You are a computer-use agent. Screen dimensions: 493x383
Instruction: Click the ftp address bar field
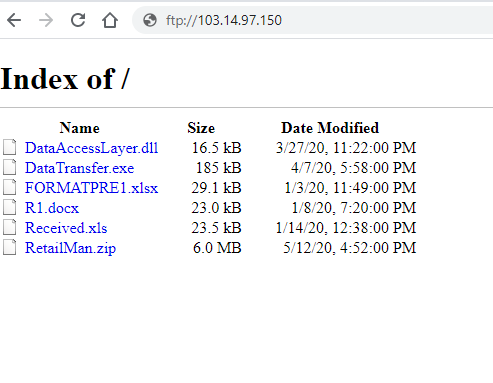coord(313,20)
